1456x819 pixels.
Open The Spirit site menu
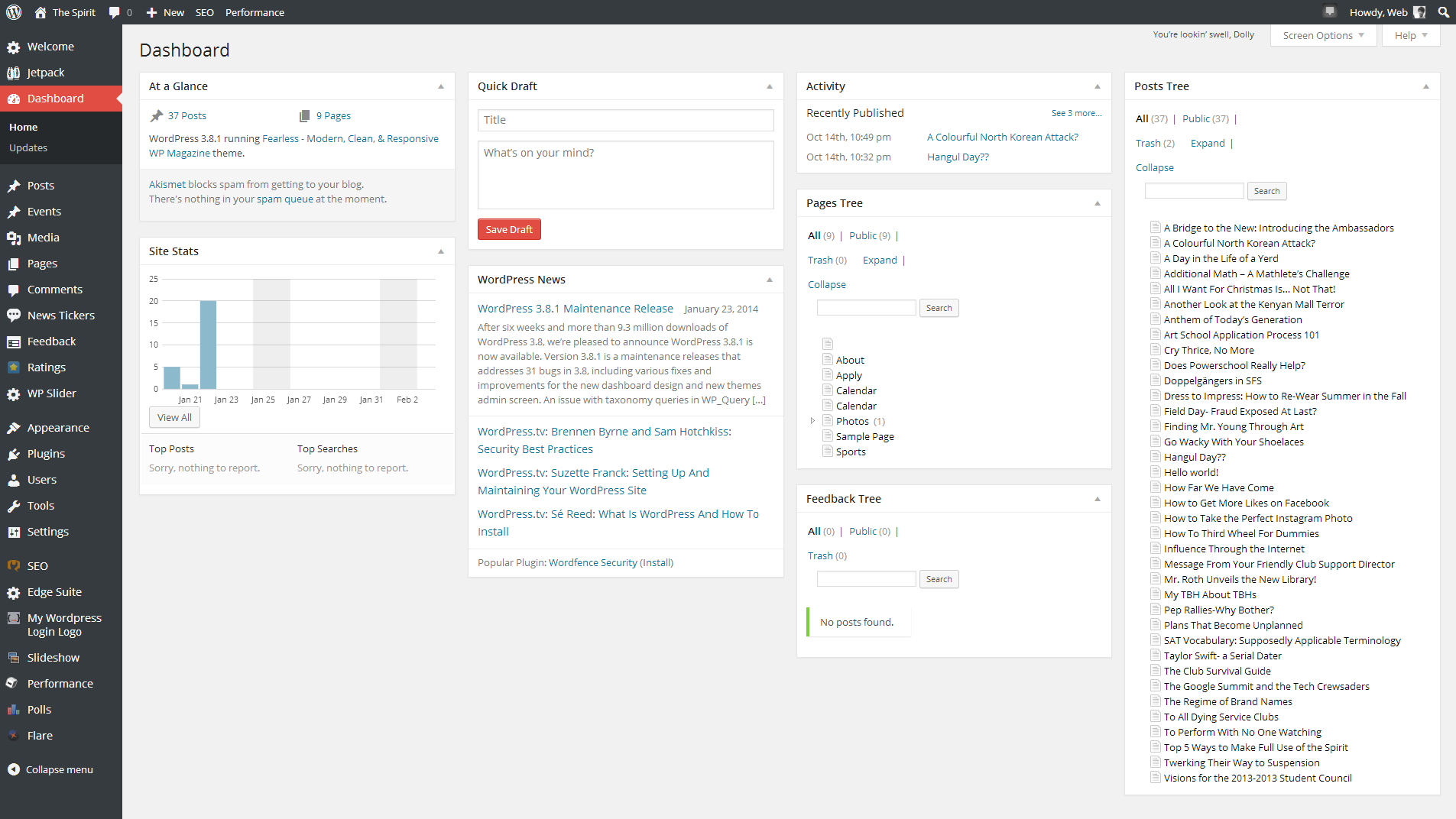point(65,12)
